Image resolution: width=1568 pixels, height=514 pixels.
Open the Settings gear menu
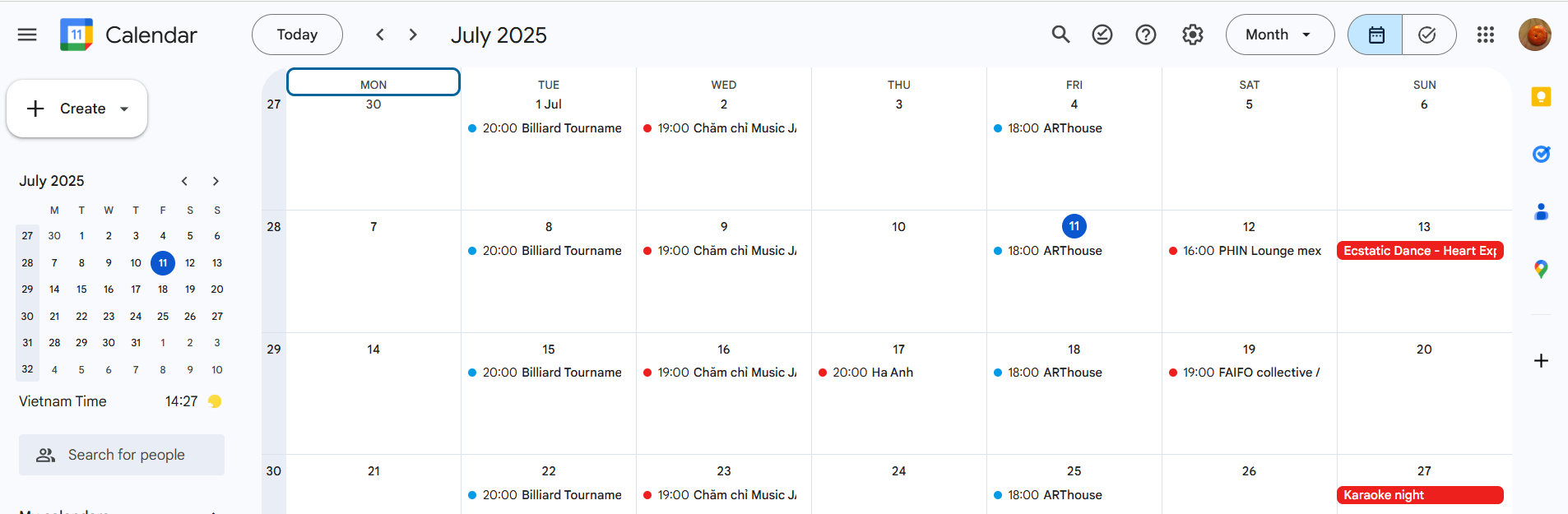[1192, 35]
